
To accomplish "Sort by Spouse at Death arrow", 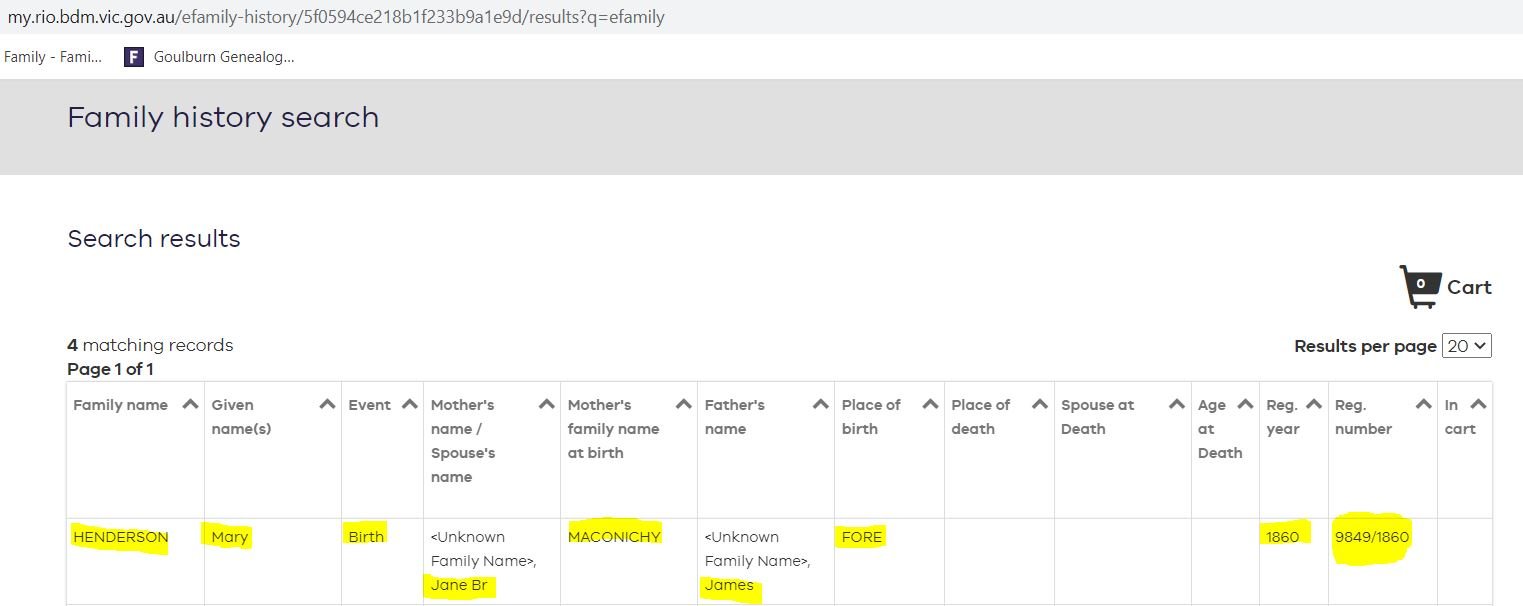I will [1177, 405].
